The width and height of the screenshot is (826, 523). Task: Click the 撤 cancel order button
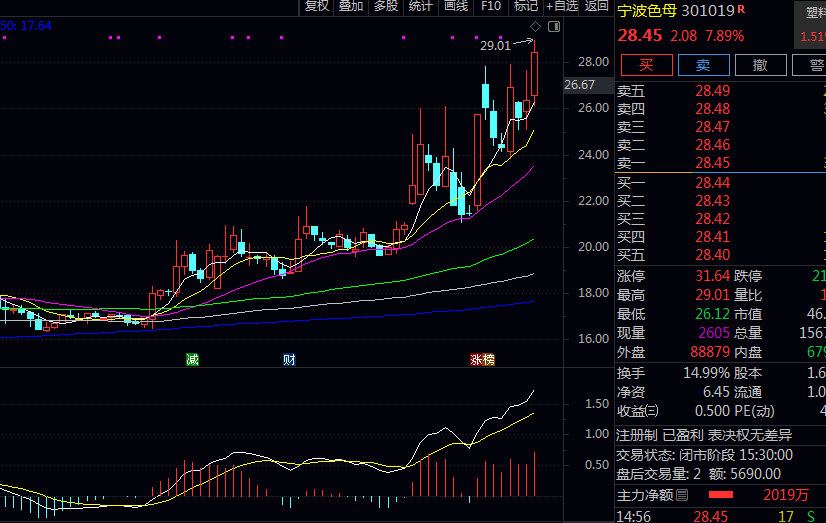pos(761,65)
